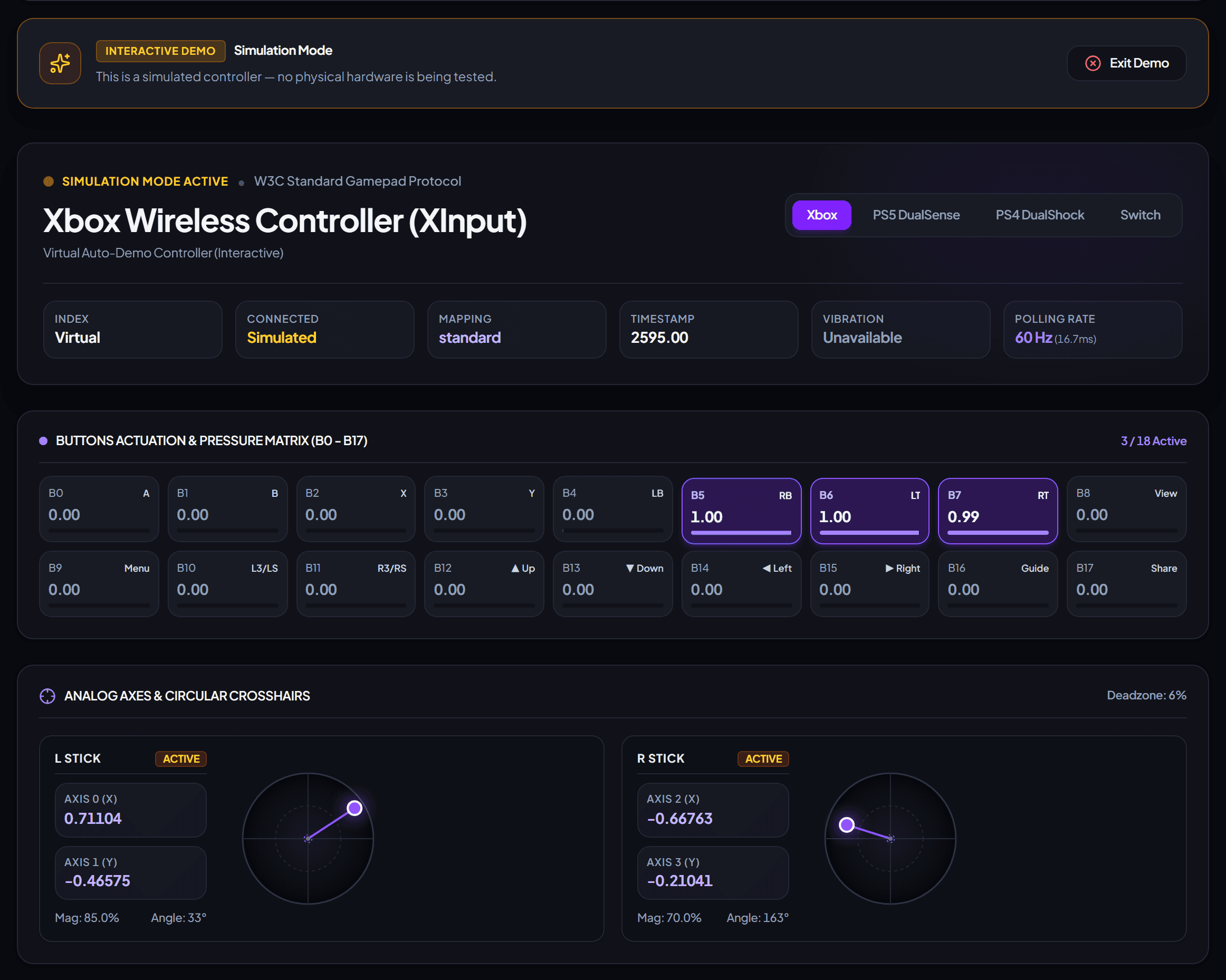
Task: Click the orange Simulation Mode Active dot
Action: click(x=49, y=181)
